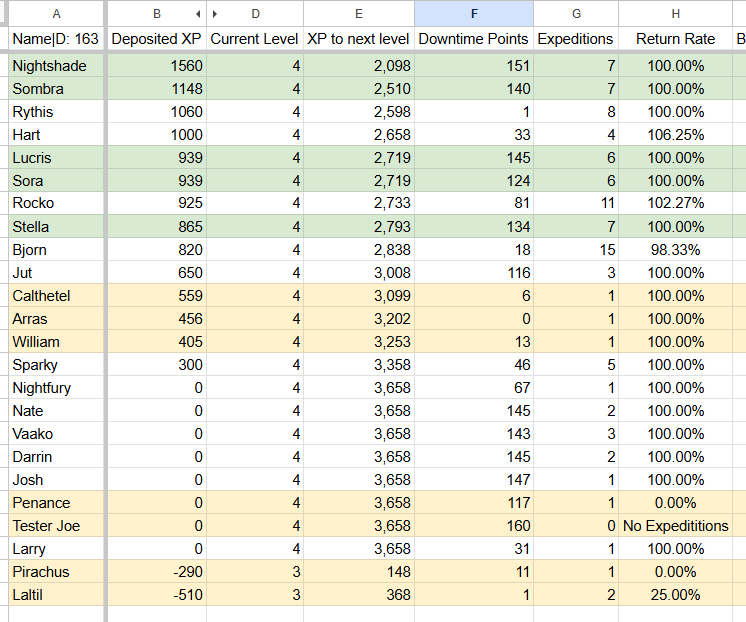Screen dimensions: 746x622
Task: Select column F header
Action: click(x=473, y=14)
